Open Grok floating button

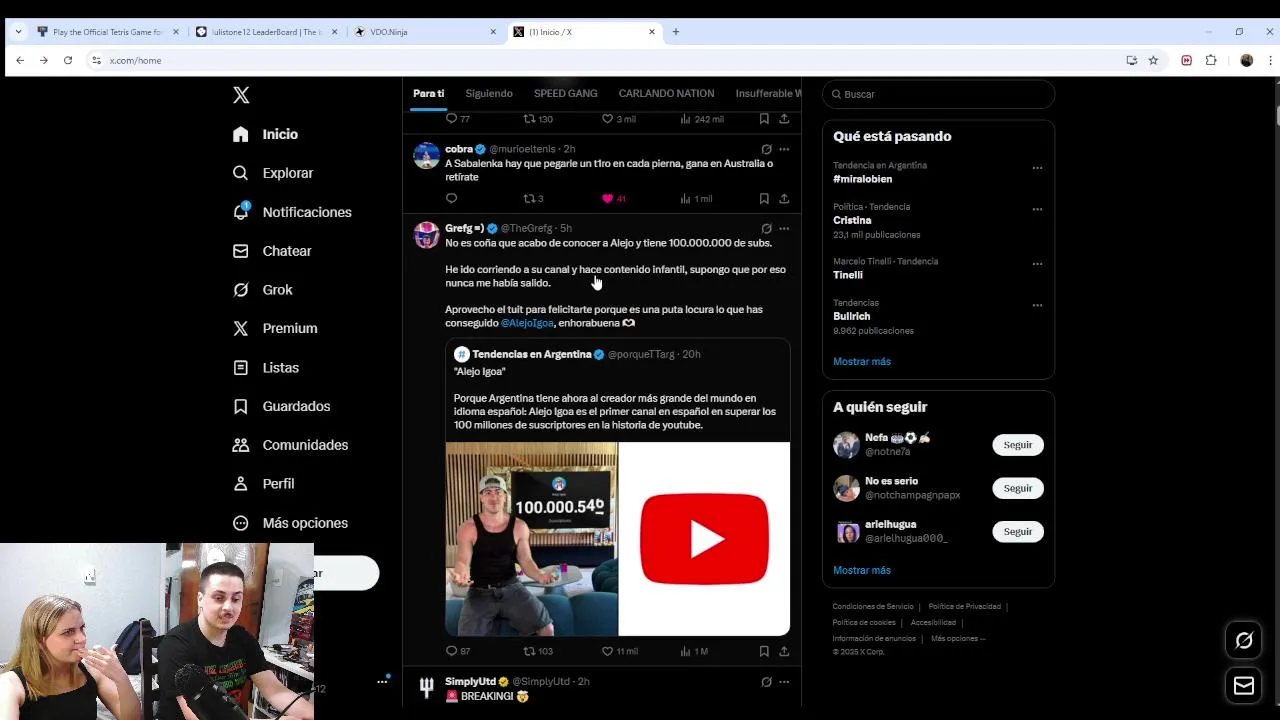coord(1244,641)
